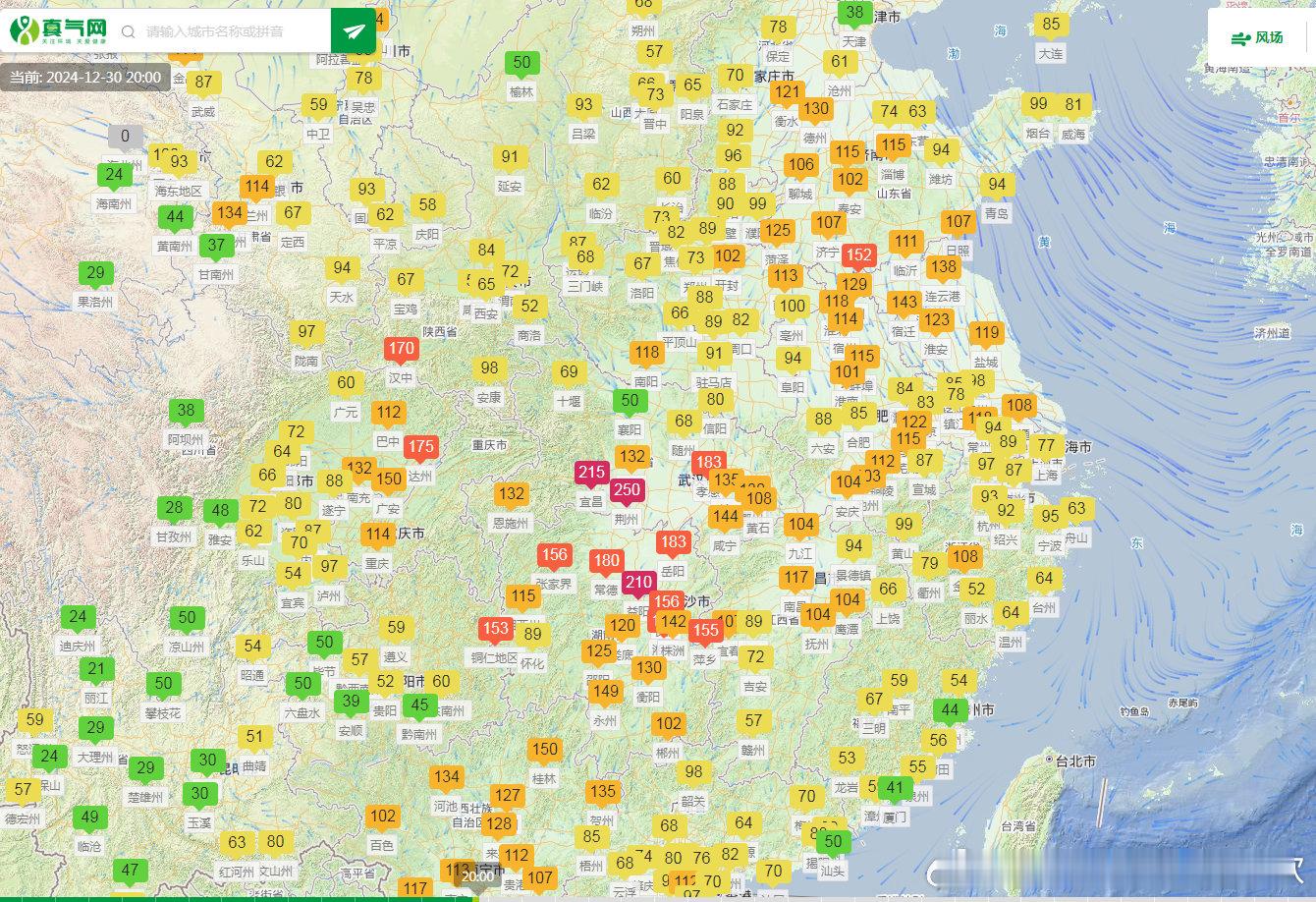
Task: Click the 138 marker at 连云港
Action: (x=943, y=267)
